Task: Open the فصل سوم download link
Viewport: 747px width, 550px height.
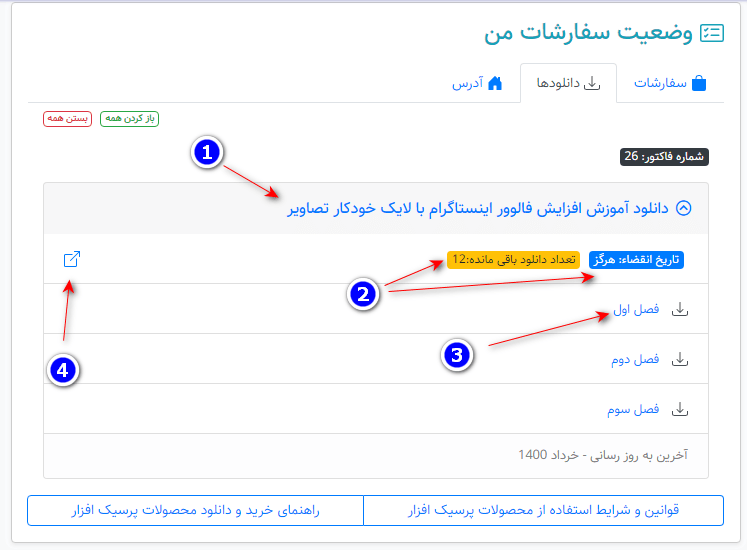Action: [x=633, y=410]
